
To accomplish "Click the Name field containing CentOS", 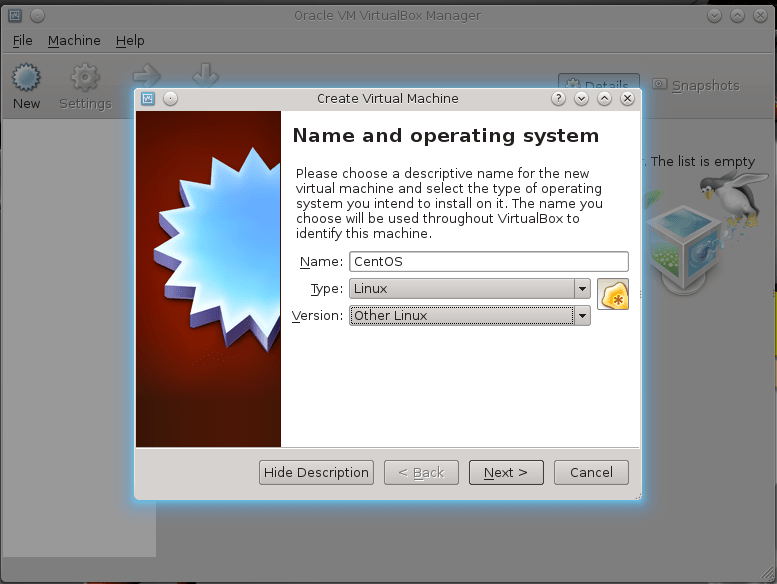I will click(x=489, y=262).
